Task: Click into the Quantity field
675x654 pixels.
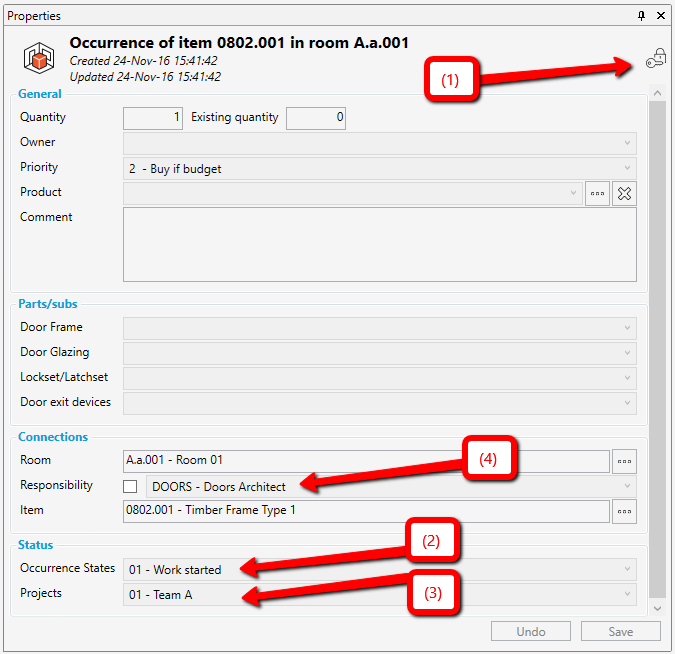Action: 153,118
